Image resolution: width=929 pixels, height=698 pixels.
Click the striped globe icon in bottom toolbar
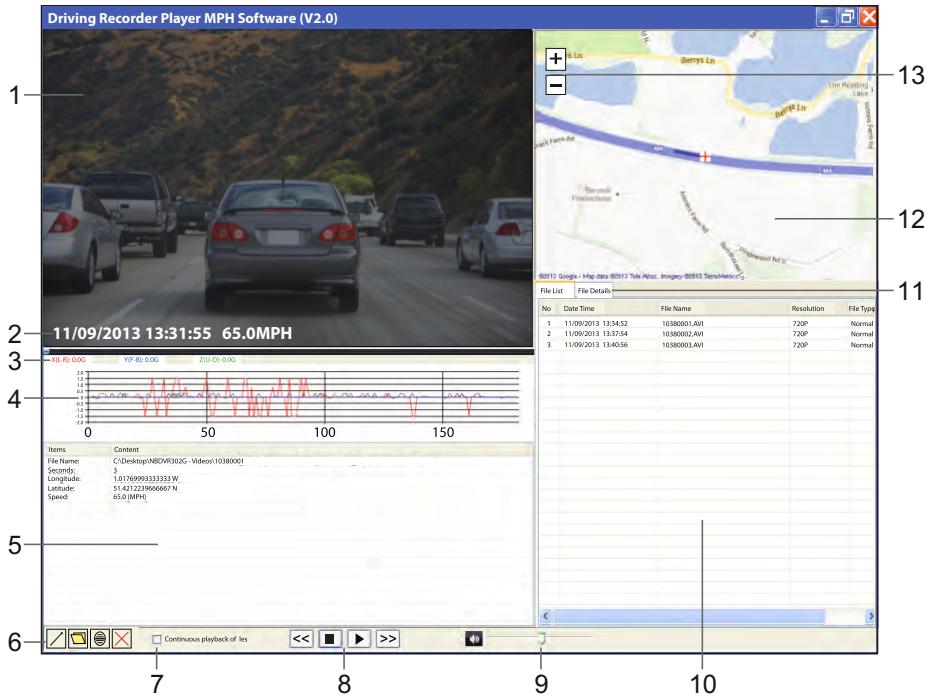100,639
